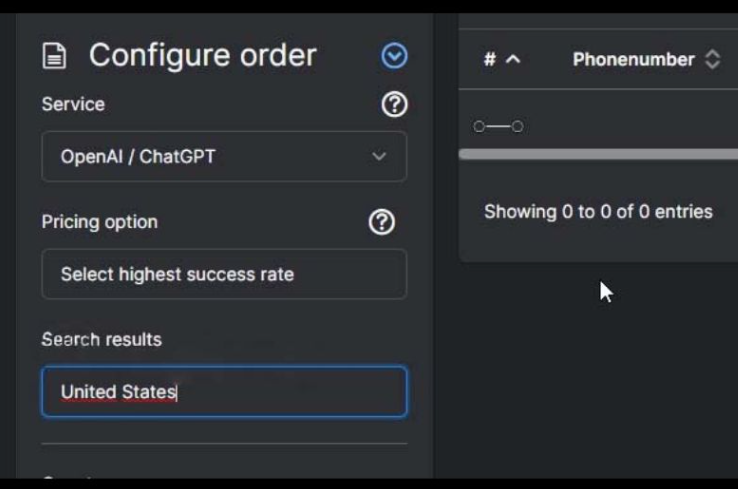The image size is (738, 489).
Task: Click the Showing 0 to 0 entries text
Action: click(598, 212)
